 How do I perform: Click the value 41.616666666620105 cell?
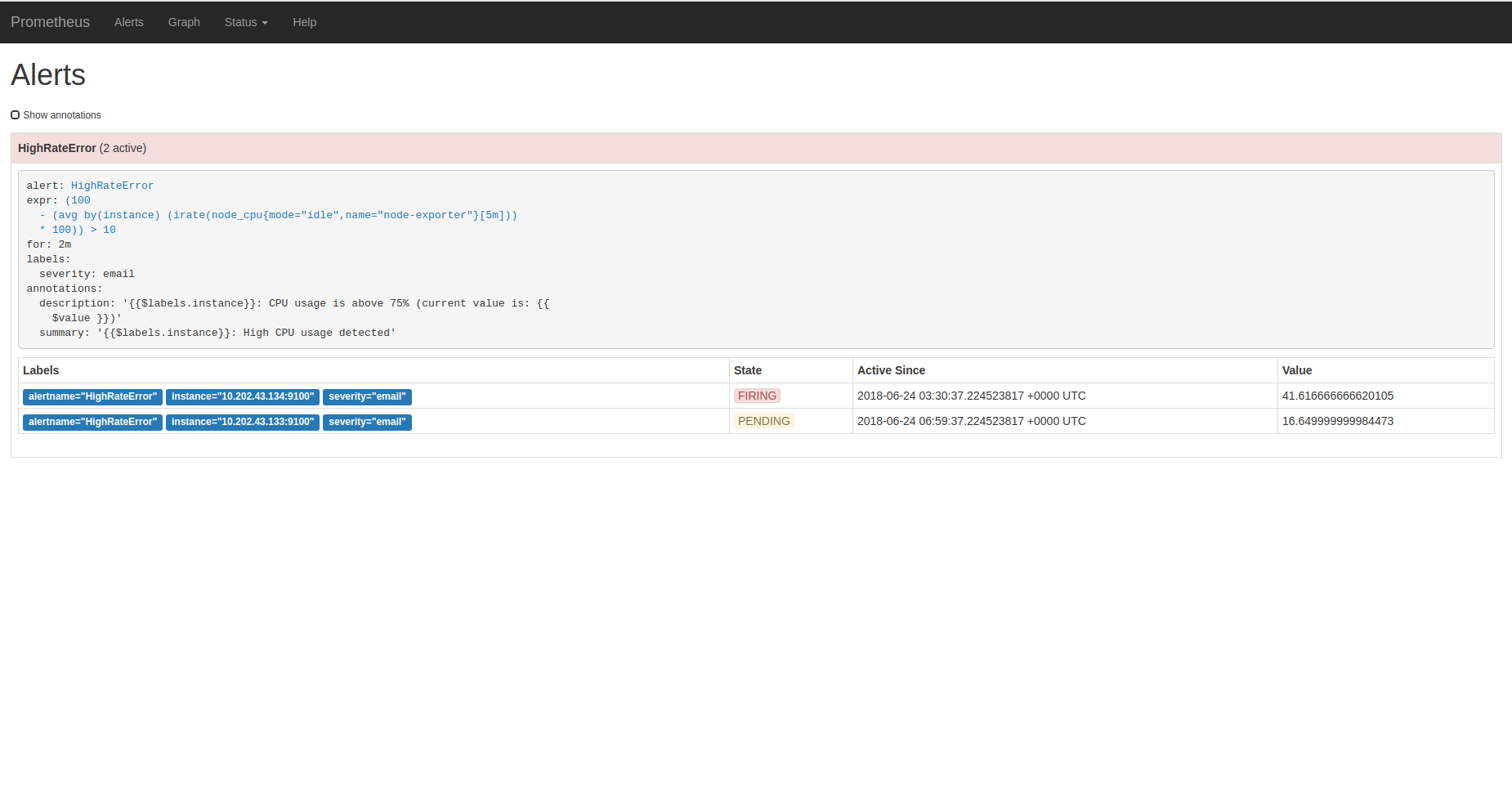coord(1337,396)
